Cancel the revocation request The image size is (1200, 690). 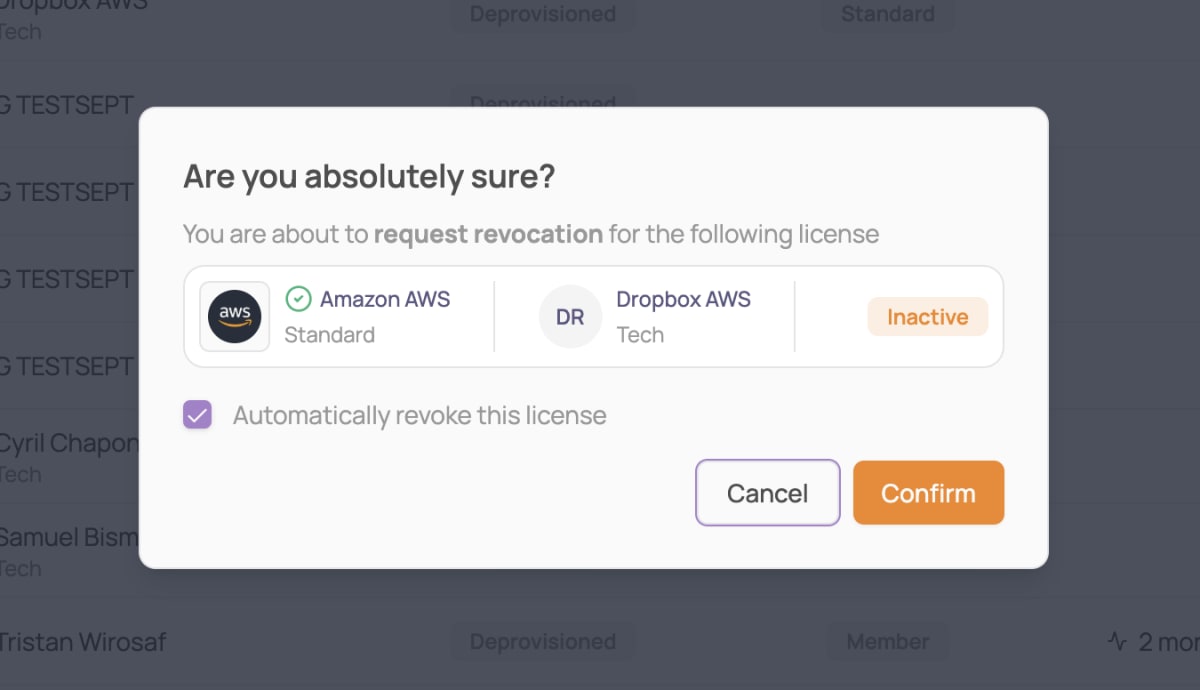[x=768, y=493]
